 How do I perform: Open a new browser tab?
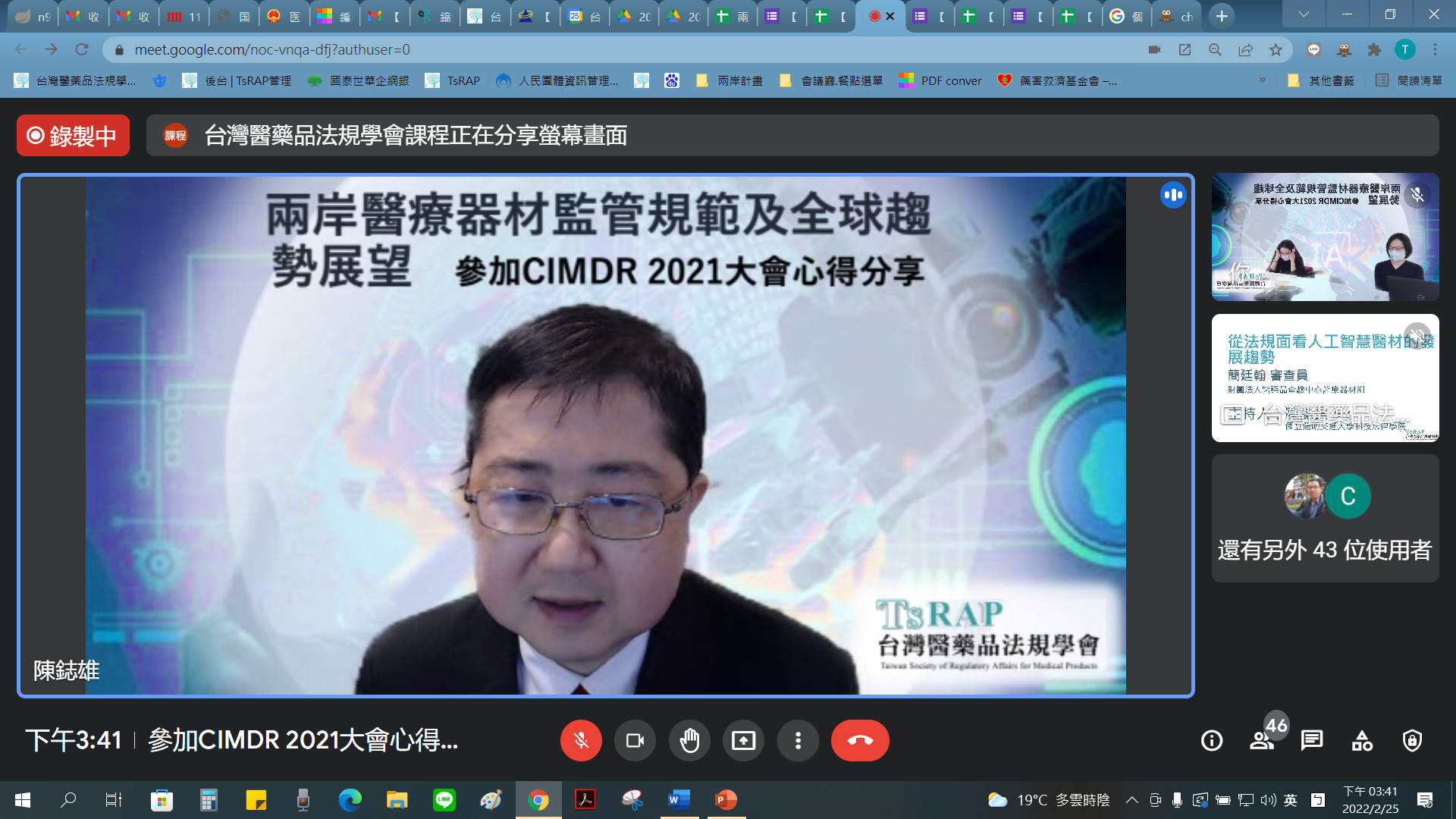pyautogui.click(x=1222, y=16)
